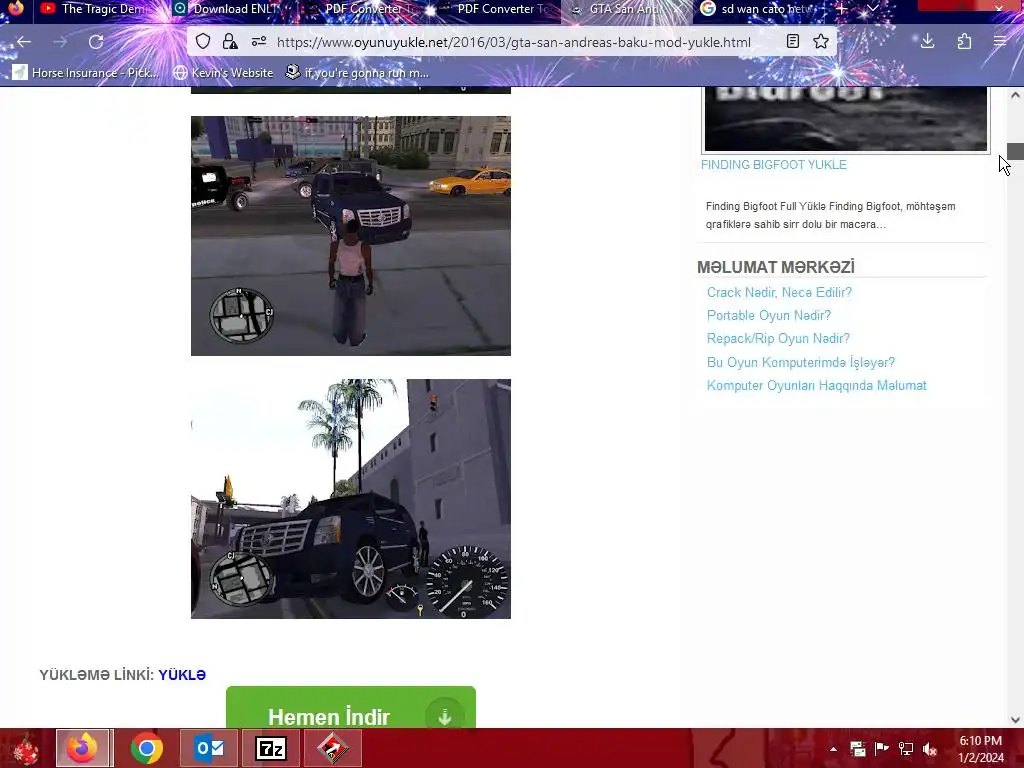
Task: Open 7-Zip from the taskbar
Action: pos(271,748)
